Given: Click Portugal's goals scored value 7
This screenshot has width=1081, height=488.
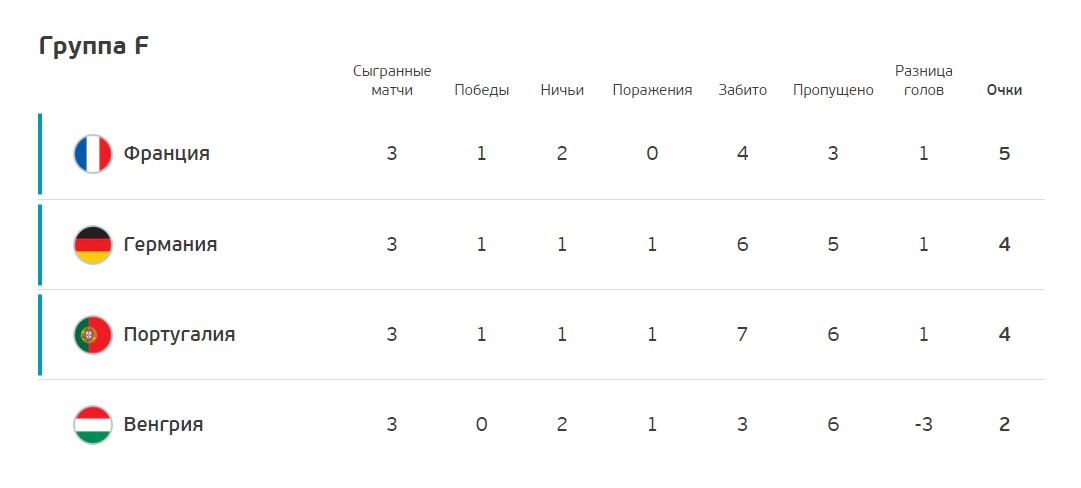Looking at the screenshot, I should pos(742,335).
